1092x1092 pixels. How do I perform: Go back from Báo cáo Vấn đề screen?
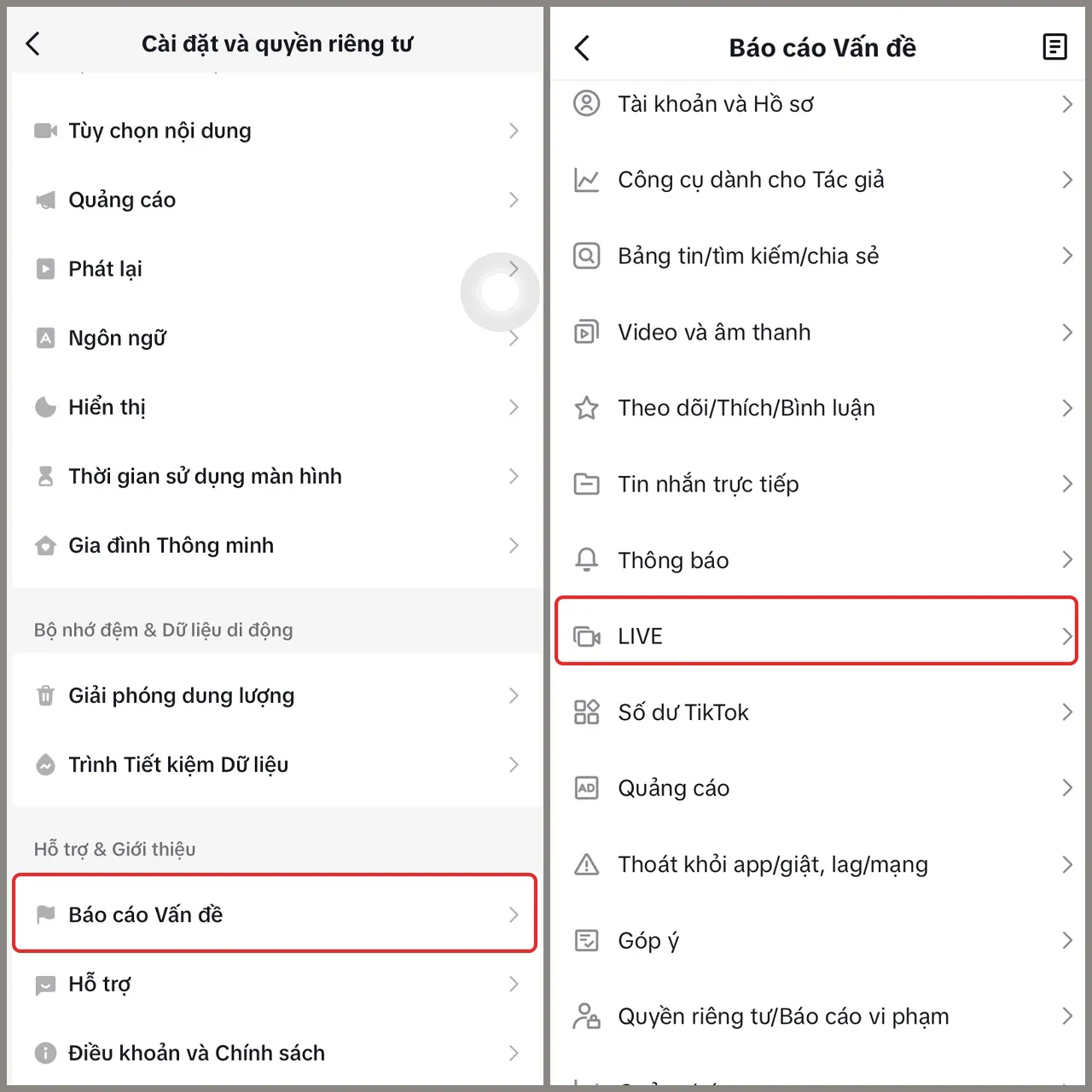(x=582, y=48)
